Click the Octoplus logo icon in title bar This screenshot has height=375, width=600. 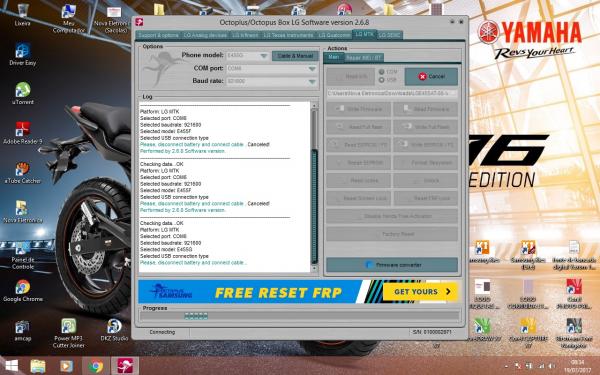pyautogui.click(x=139, y=22)
